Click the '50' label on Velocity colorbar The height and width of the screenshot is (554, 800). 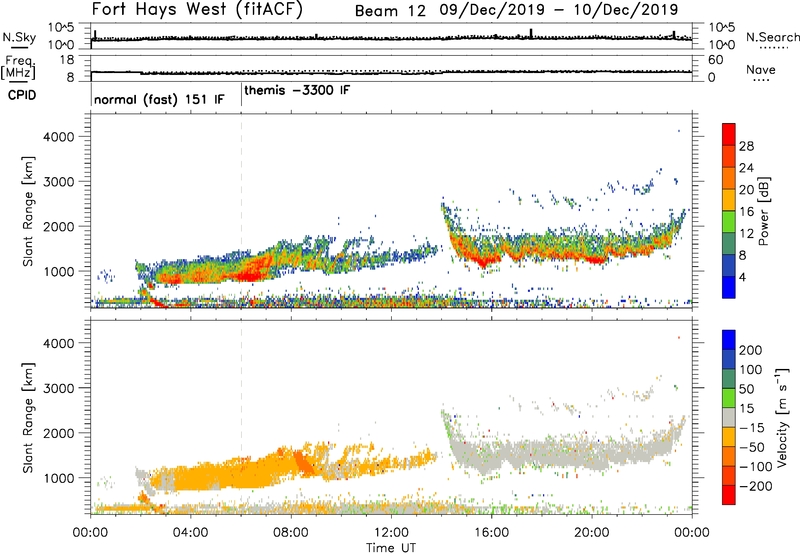click(746, 389)
